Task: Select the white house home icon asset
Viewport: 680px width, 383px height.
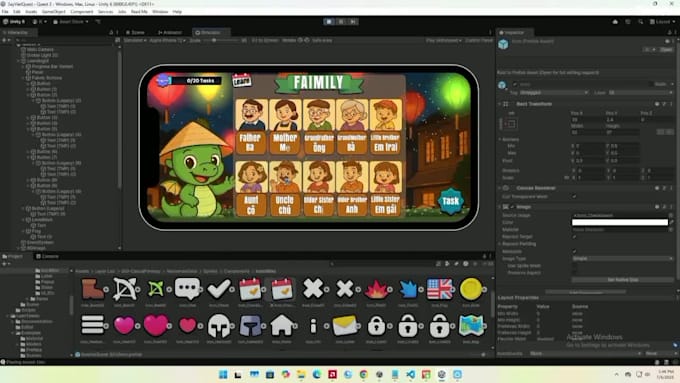Action: click(282, 325)
